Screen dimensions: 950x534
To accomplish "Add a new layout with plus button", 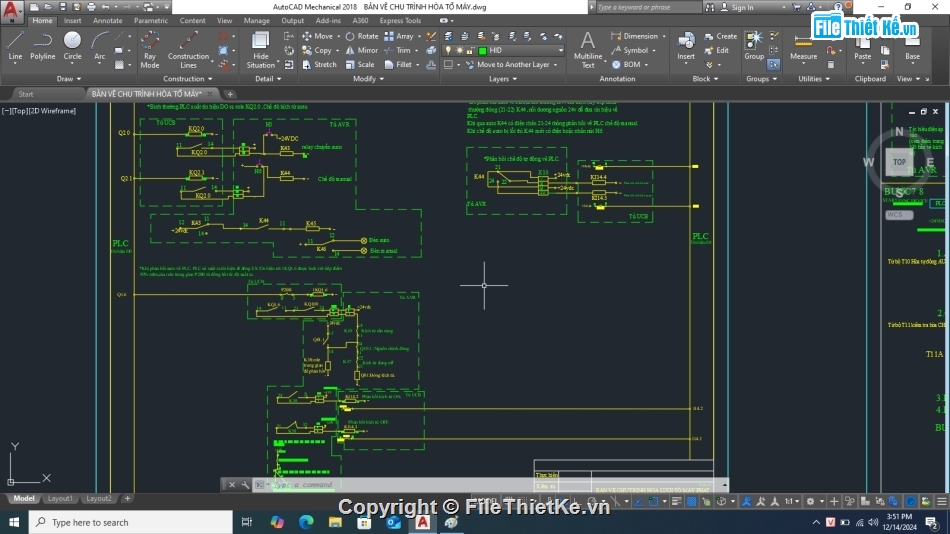I will point(127,498).
